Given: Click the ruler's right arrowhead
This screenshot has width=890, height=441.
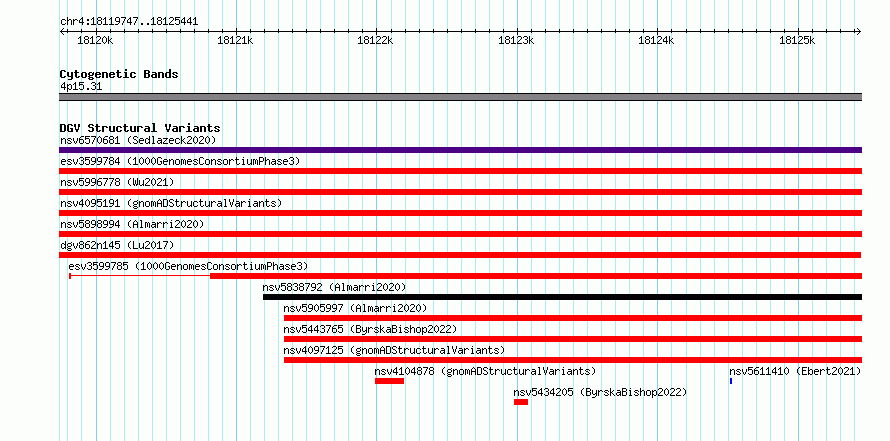Looking at the screenshot, I should [x=859, y=31].
